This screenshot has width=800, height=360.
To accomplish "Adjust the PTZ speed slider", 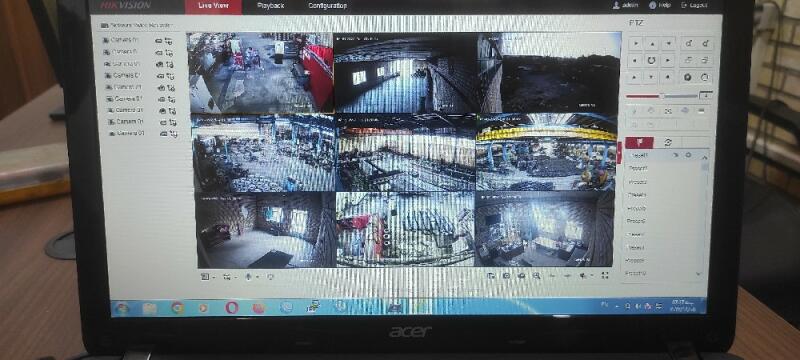I will click(662, 95).
